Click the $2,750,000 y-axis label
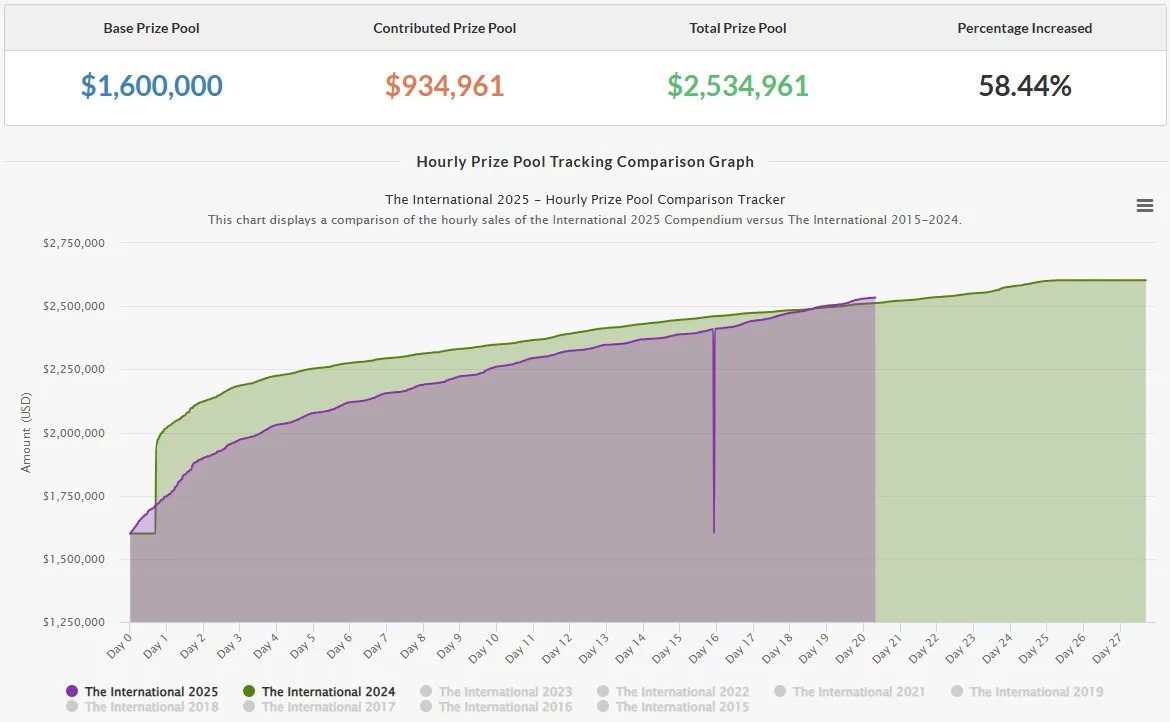Viewport: 1170px width, 722px height. (x=74, y=243)
